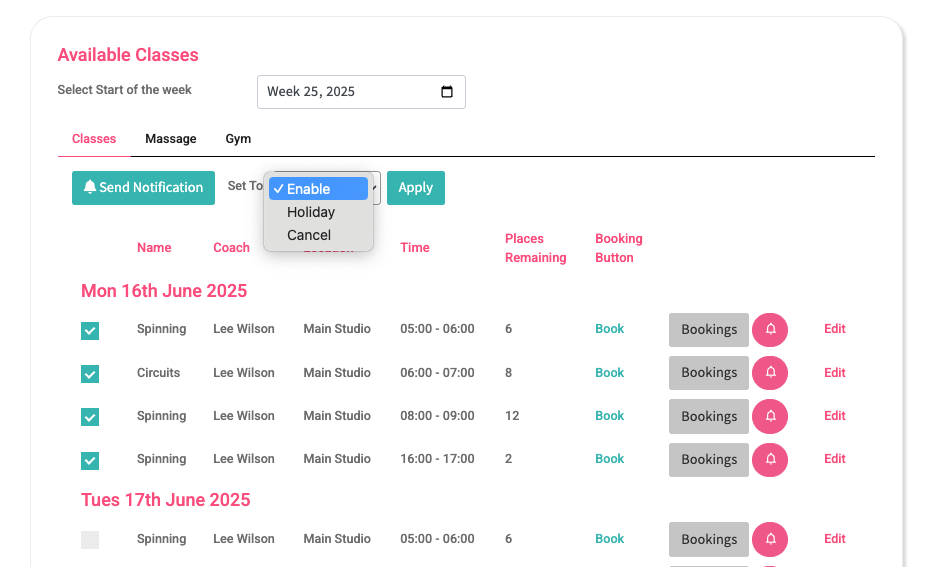
Task: Click bell icon for Tuesday 05:00 Spinning class
Action: click(x=770, y=539)
